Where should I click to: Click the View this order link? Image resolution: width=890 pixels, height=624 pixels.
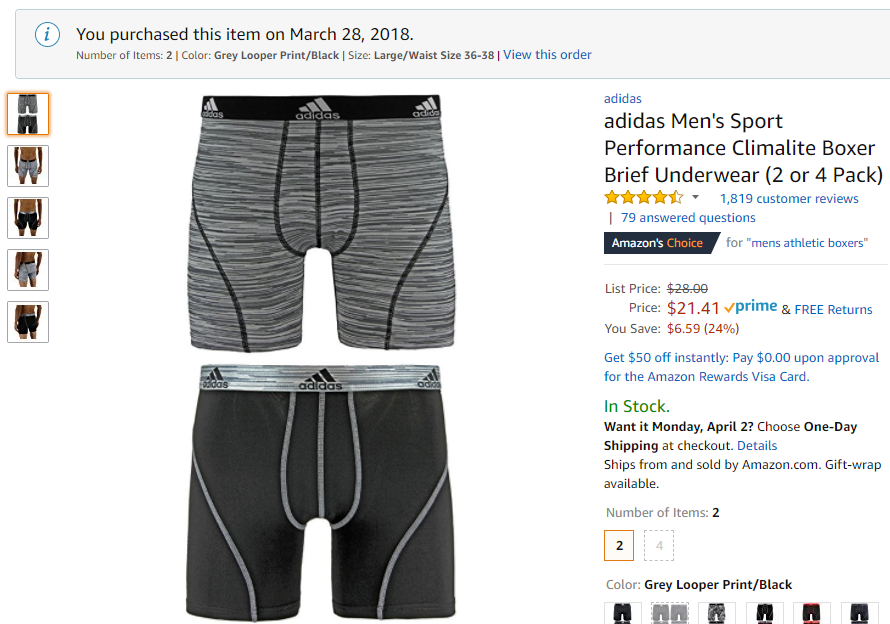point(547,55)
